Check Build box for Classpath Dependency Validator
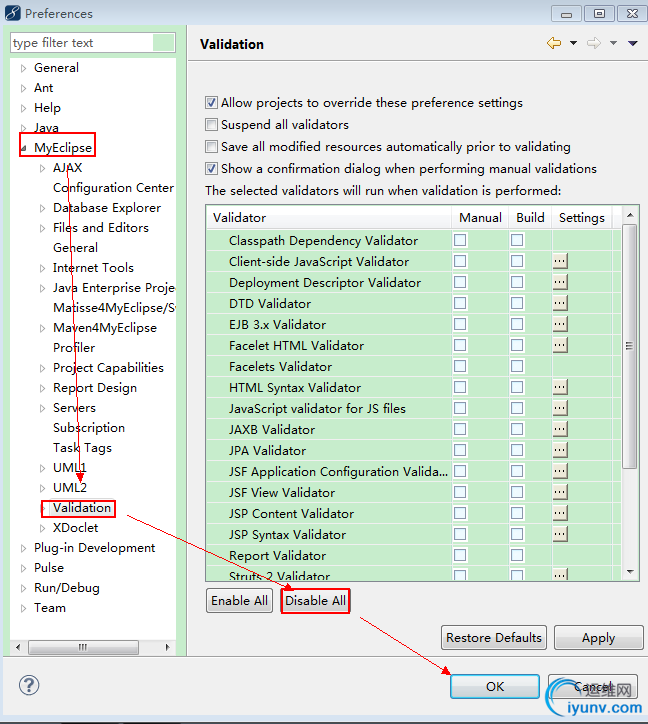The height and width of the screenshot is (724, 648). click(517, 240)
